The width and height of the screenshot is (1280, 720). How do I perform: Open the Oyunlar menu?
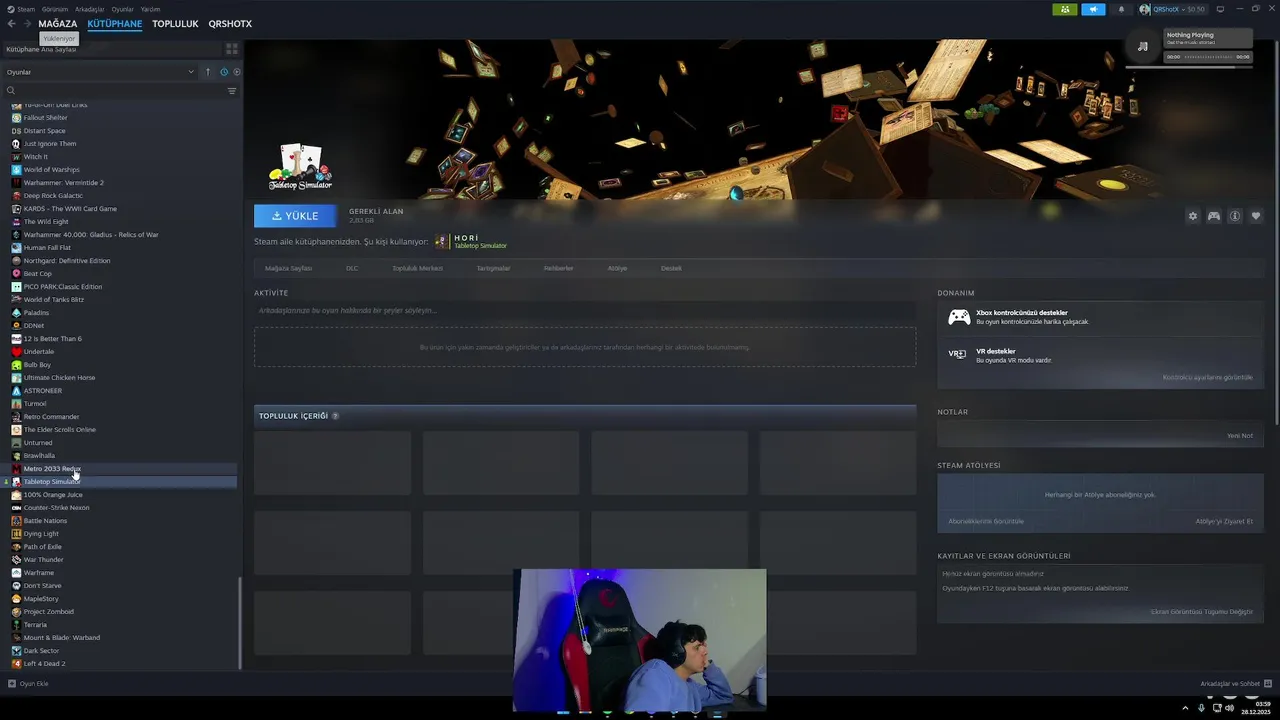pyautogui.click(x=123, y=9)
